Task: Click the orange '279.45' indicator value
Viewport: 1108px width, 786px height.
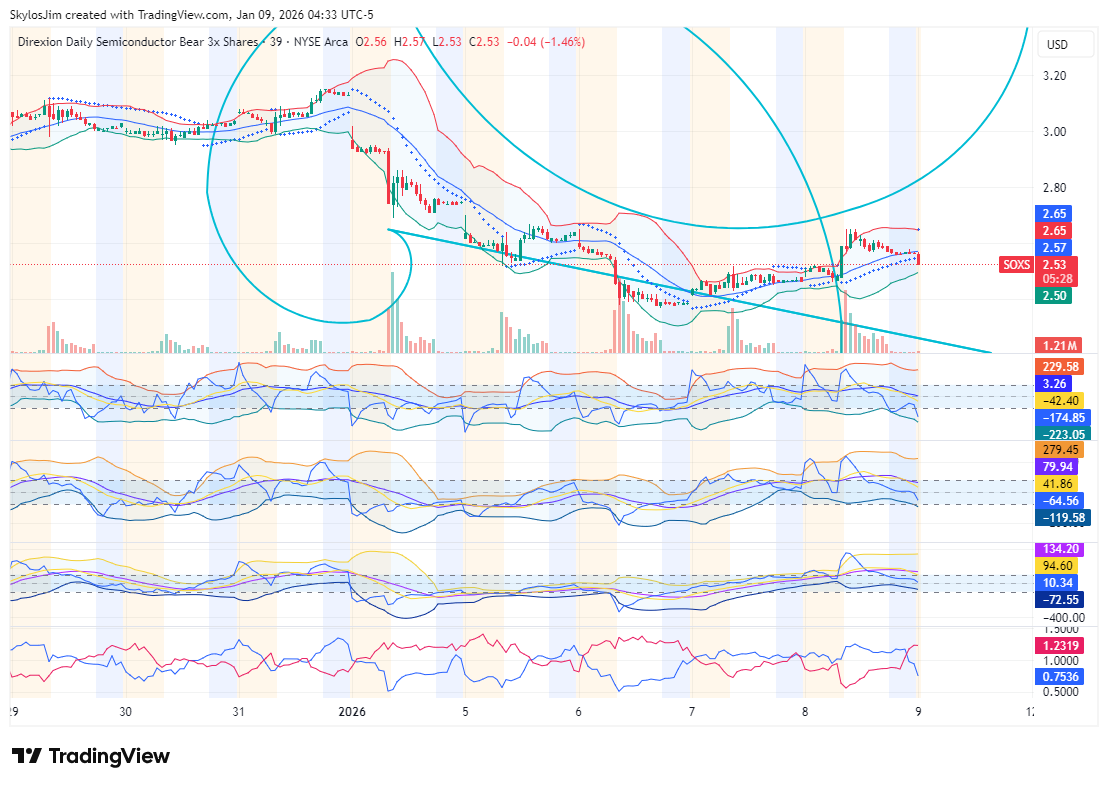Action: pyautogui.click(x=1060, y=450)
